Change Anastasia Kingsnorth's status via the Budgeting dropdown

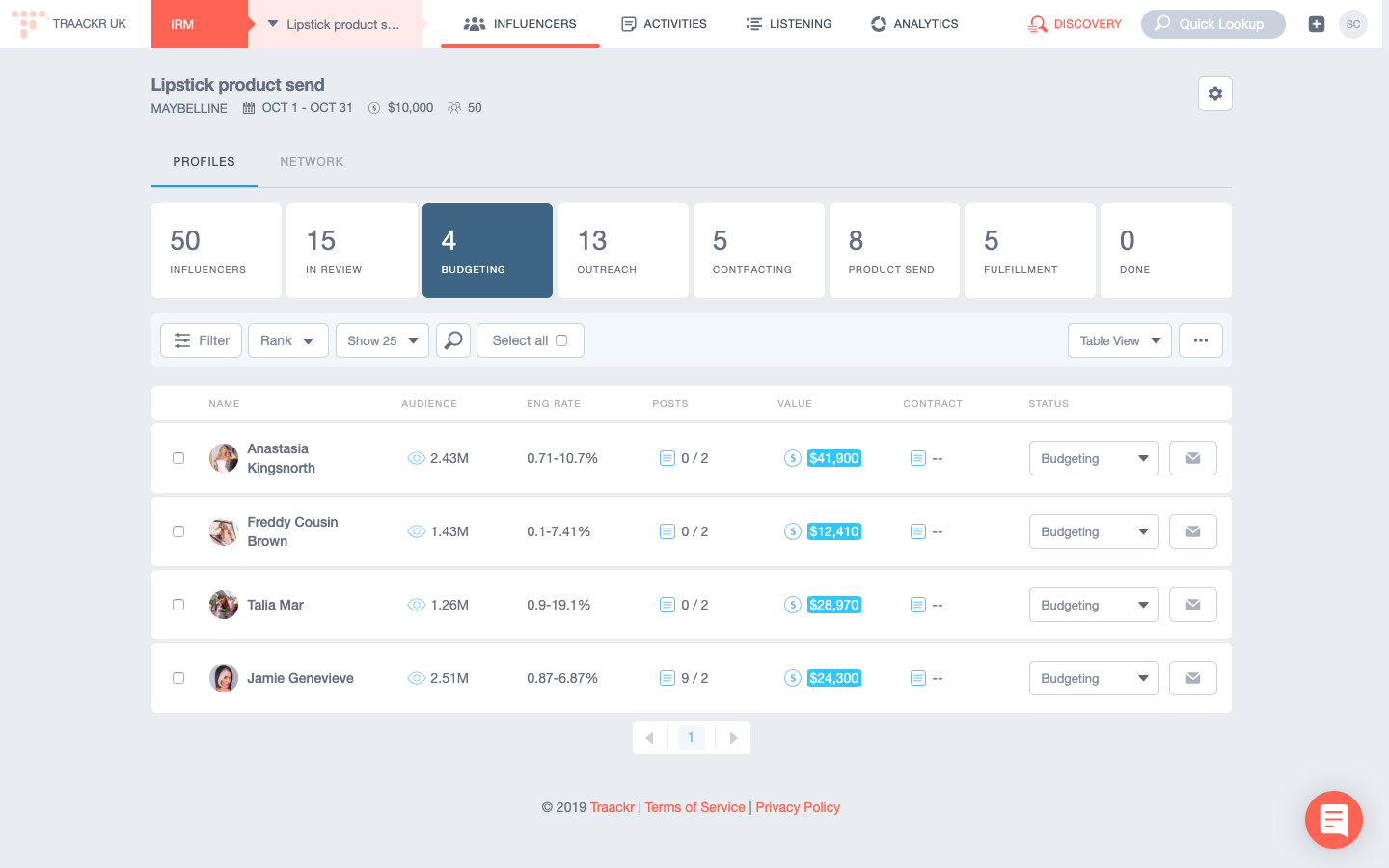(1094, 458)
